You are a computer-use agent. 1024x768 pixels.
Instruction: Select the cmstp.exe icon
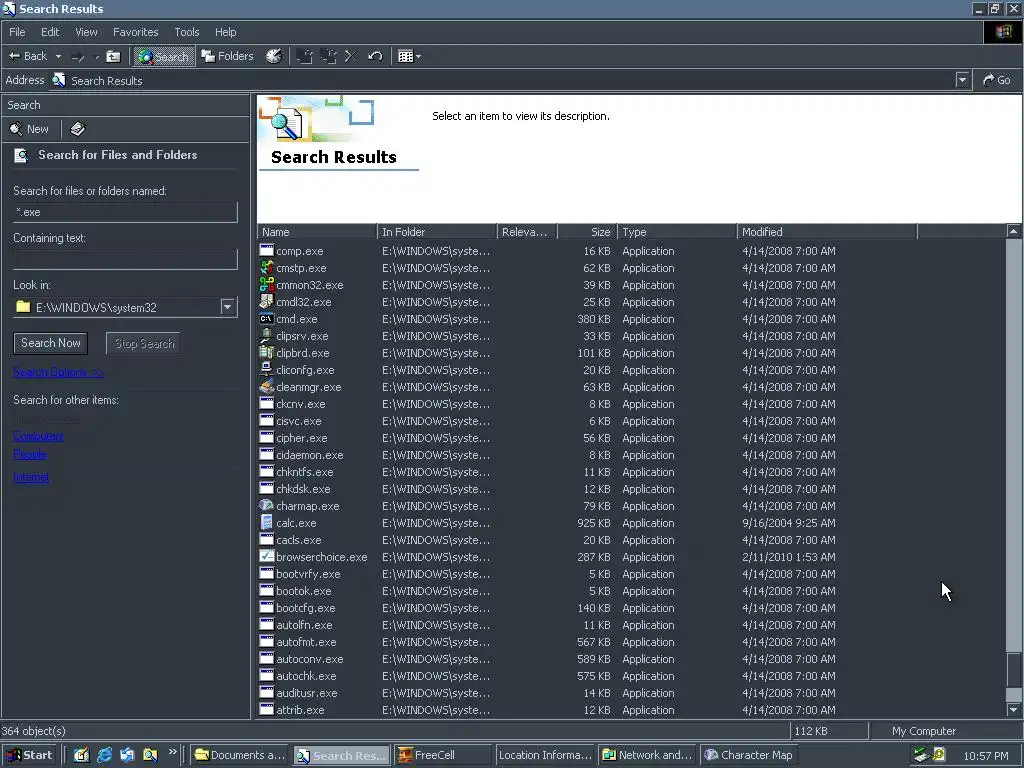tap(266, 268)
